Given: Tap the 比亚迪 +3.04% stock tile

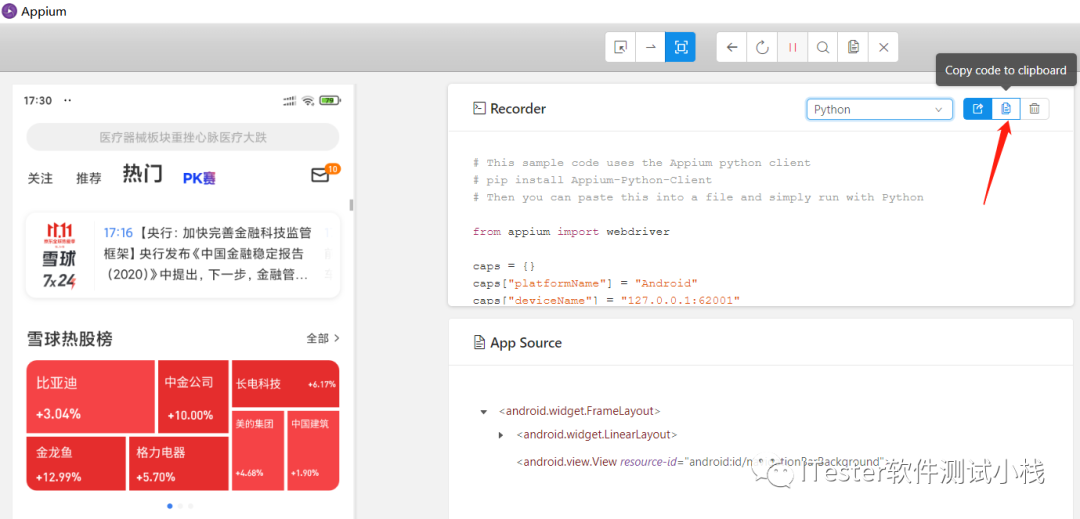Looking at the screenshot, I should pyautogui.click(x=90, y=397).
